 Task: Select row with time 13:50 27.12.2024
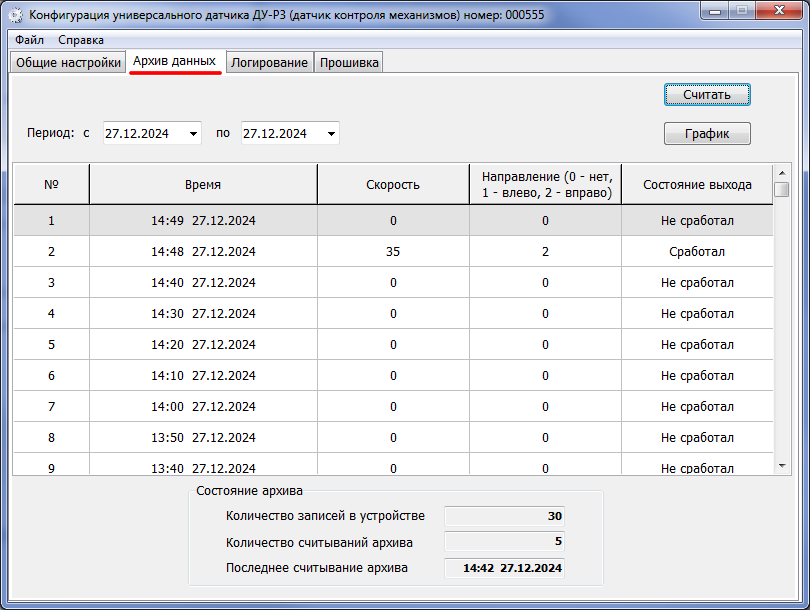(393, 437)
